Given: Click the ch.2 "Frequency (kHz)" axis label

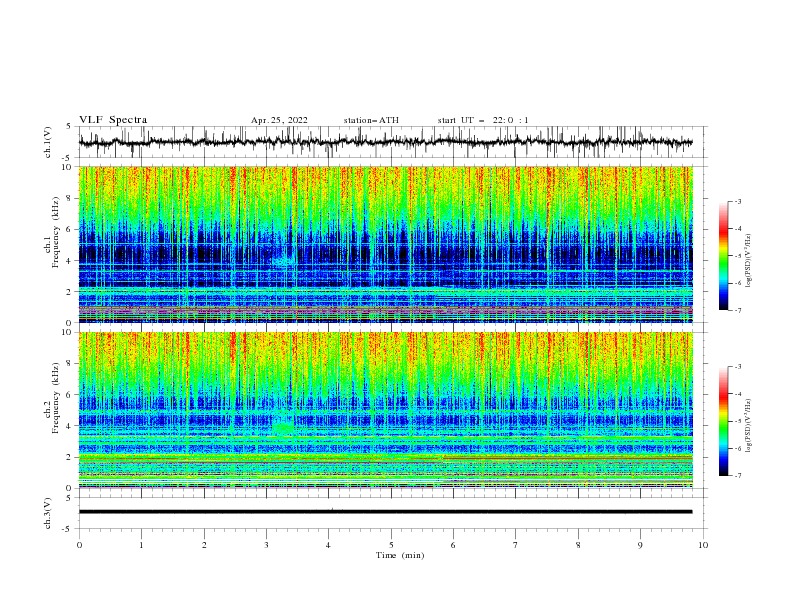Looking at the screenshot, I should point(56,398).
